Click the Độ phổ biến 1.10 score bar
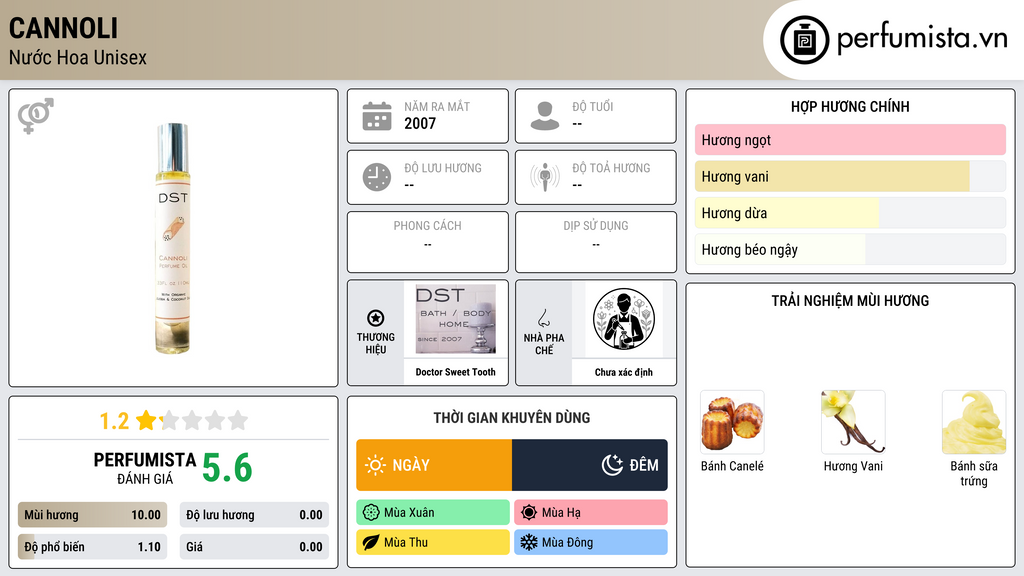The image size is (1024, 576). point(92,547)
